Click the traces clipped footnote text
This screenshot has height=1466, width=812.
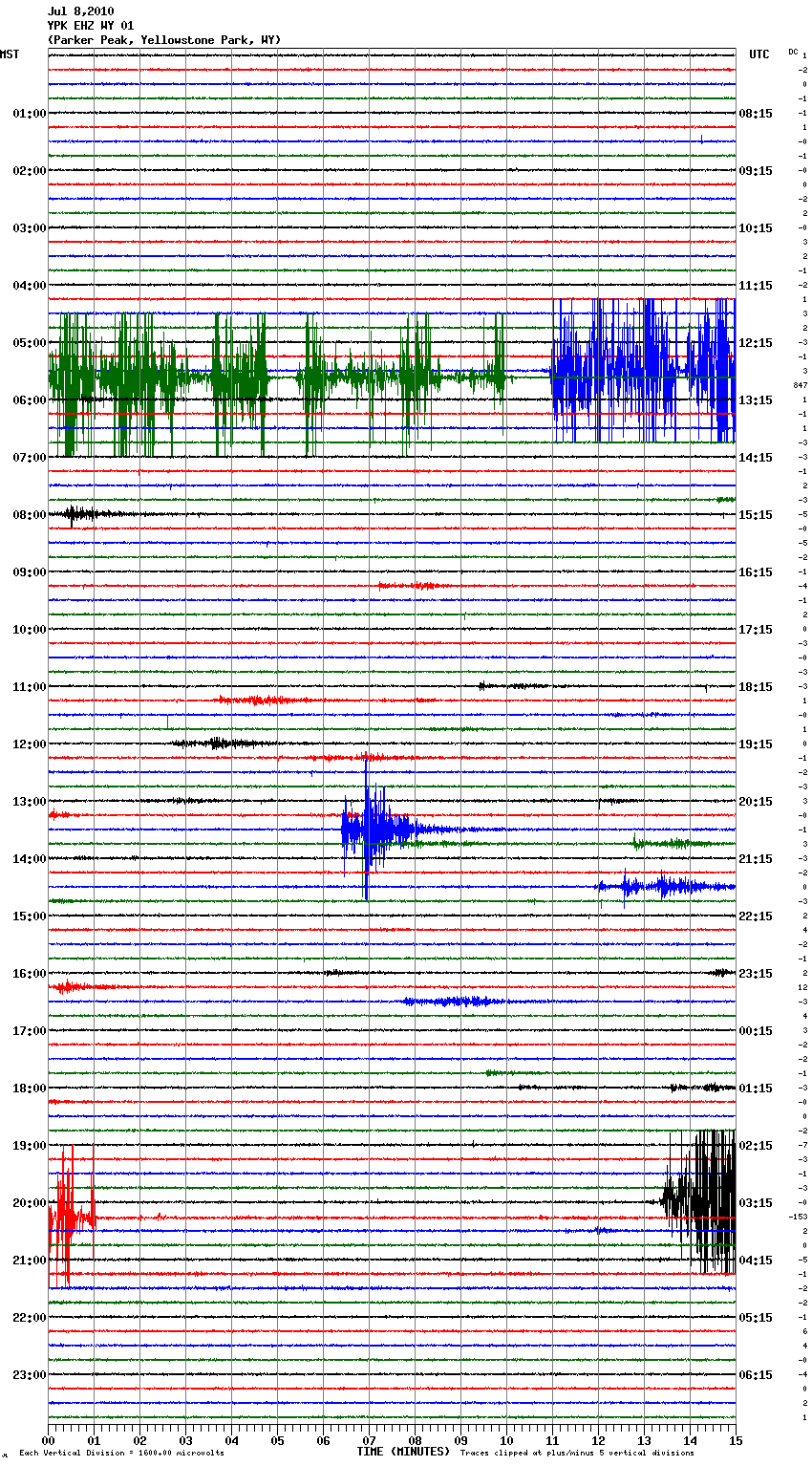[577, 1453]
